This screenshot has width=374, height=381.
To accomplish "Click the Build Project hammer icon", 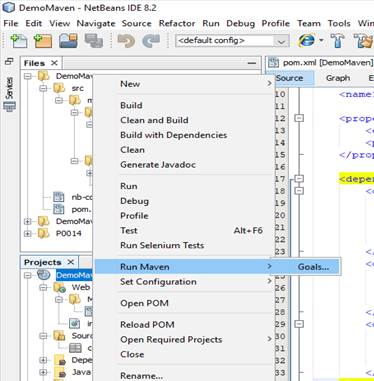I will click(337, 41).
